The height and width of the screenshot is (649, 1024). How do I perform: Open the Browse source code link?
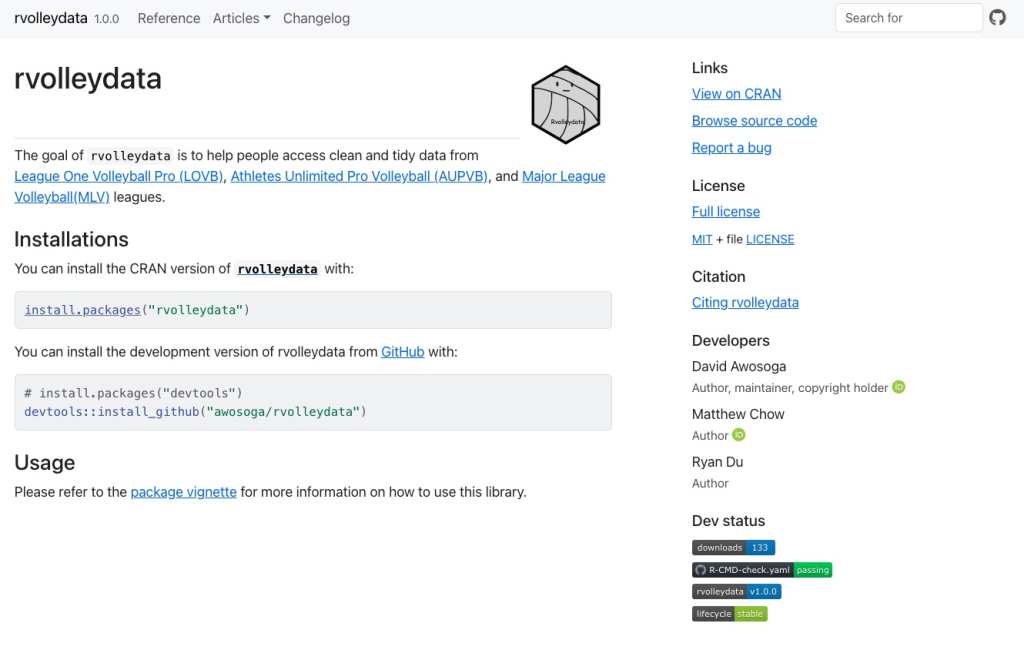[x=754, y=121]
